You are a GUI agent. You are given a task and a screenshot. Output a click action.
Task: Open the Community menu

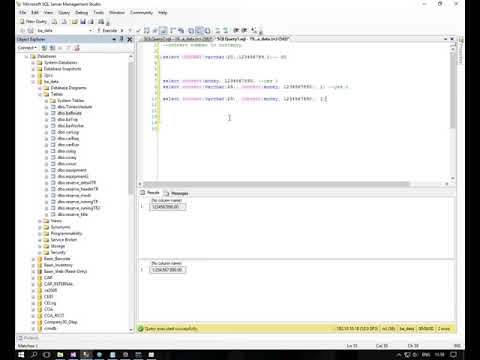pyautogui.click(x=141, y=12)
